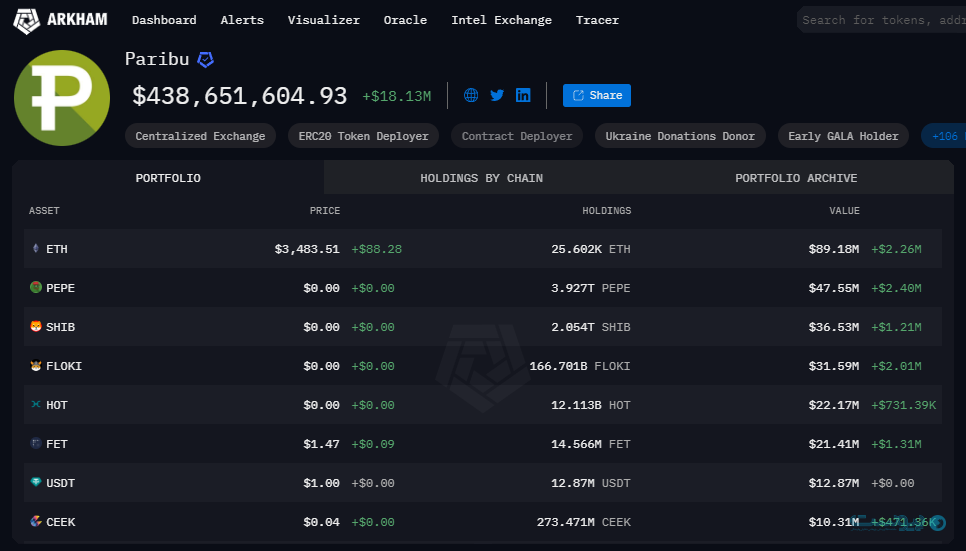The image size is (966, 551).
Task: Click the 2.054T SHIB holdings
Action: click(591, 327)
